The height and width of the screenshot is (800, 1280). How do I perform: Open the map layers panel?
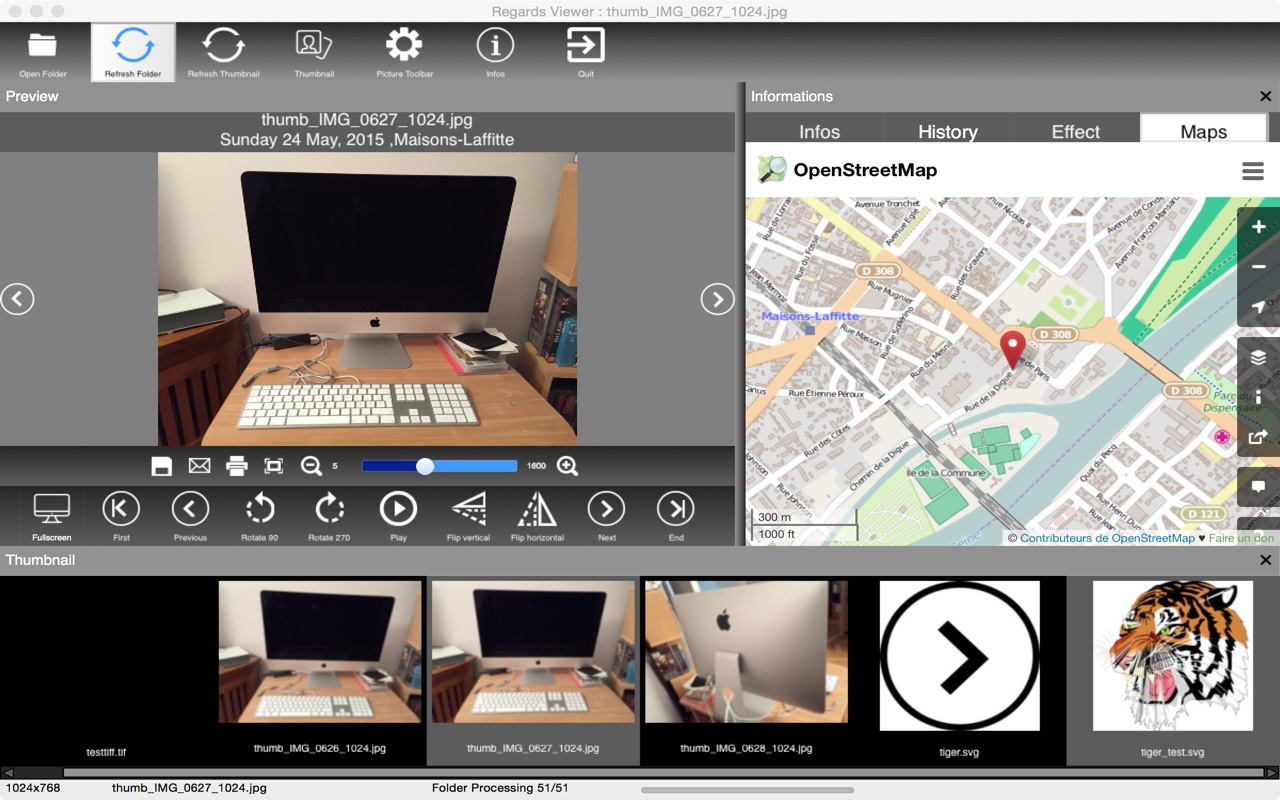(x=1258, y=358)
